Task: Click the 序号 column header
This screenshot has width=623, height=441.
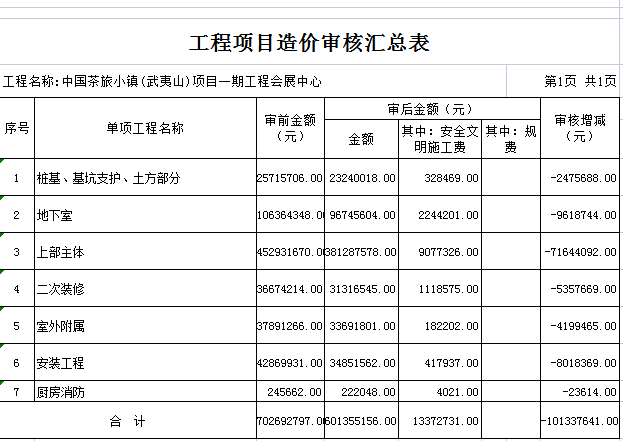Action: [17, 128]
